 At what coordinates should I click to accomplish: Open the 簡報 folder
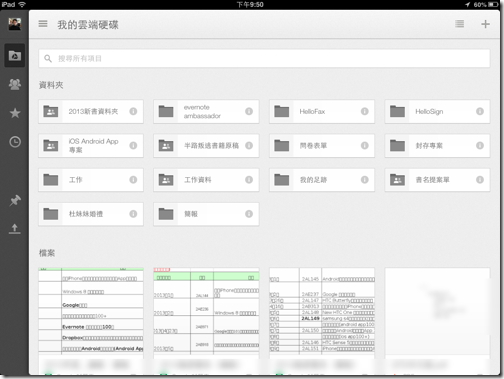click(206, 214)
